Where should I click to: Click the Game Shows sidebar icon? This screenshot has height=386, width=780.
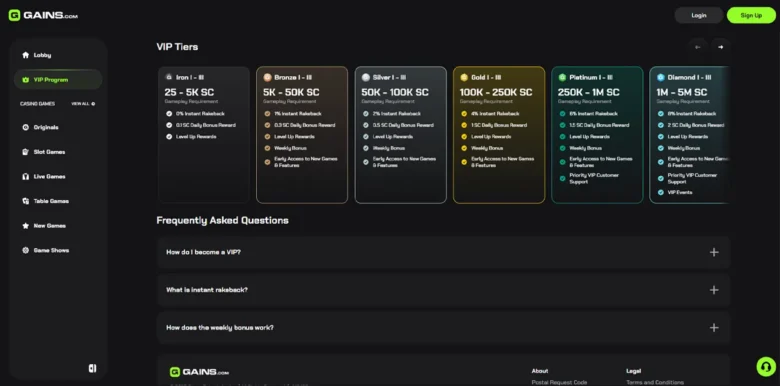pos(25,250)
